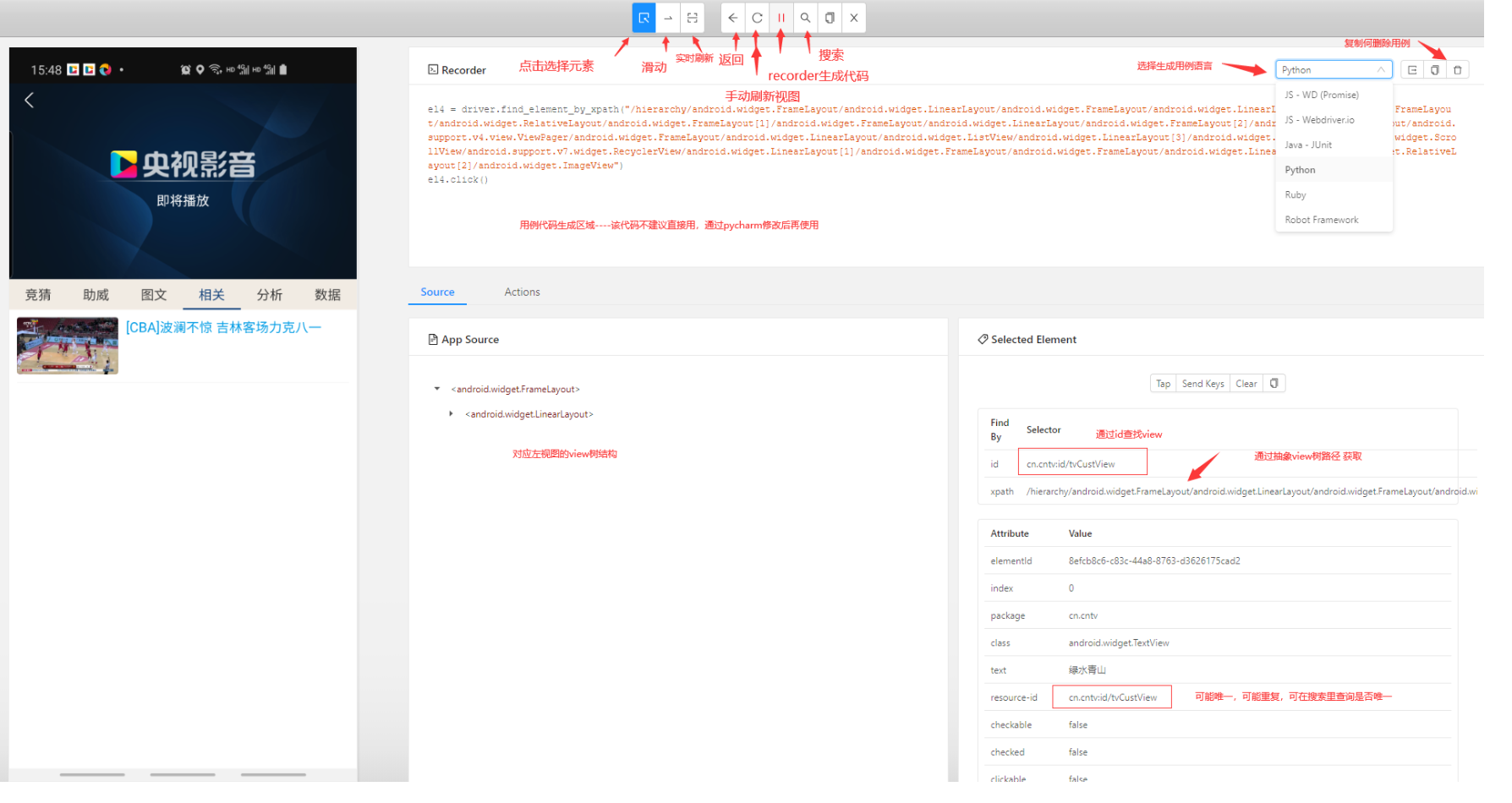Copy XML source to clipboard toolbar icon

click(x=830, y=18)
